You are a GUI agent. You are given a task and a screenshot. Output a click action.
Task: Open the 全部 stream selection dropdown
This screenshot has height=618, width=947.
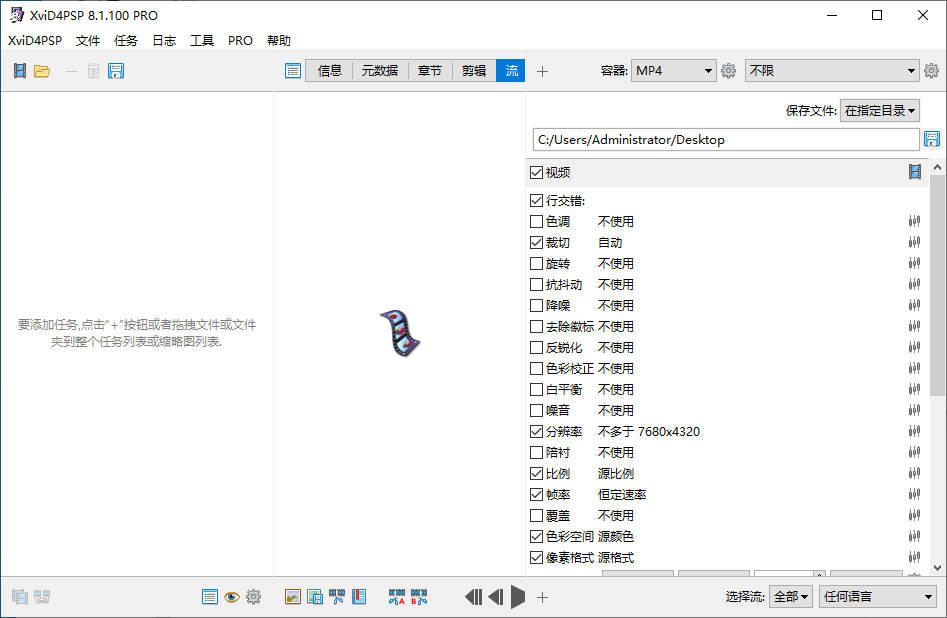coord(791,597)
